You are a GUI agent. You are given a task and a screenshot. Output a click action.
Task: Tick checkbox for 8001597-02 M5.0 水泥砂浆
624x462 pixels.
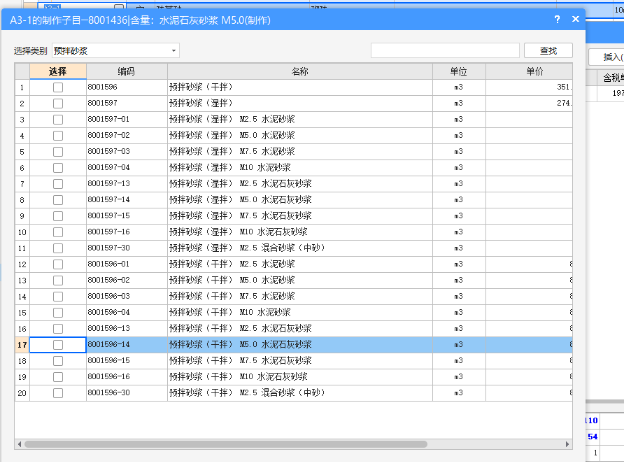pos(58,136)
